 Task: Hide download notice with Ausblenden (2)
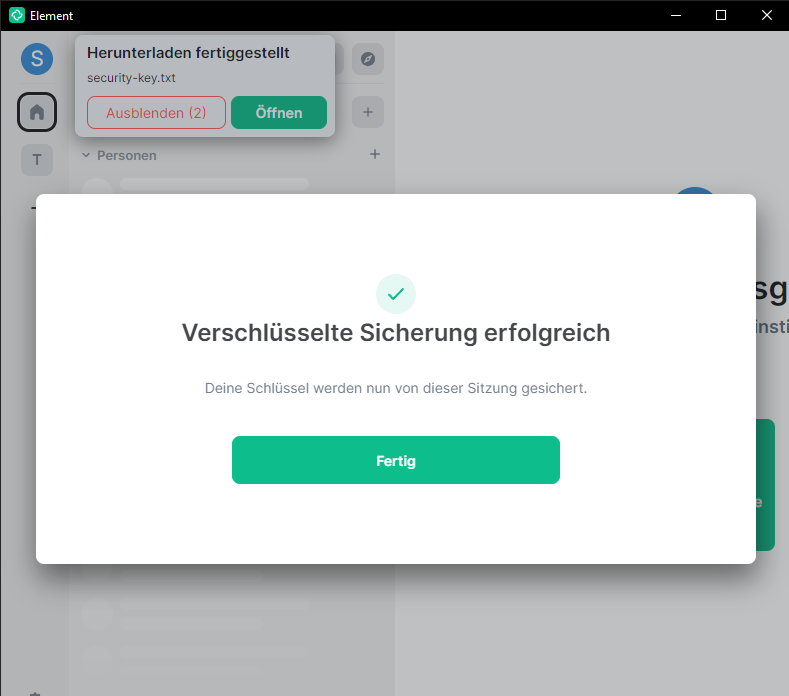tap(156, 113)
